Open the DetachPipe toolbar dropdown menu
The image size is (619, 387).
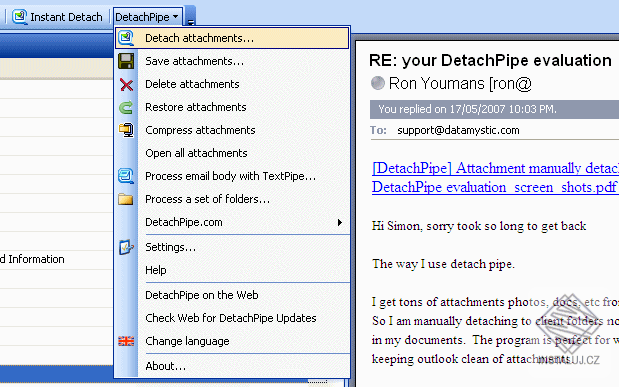tap(147, 17)
